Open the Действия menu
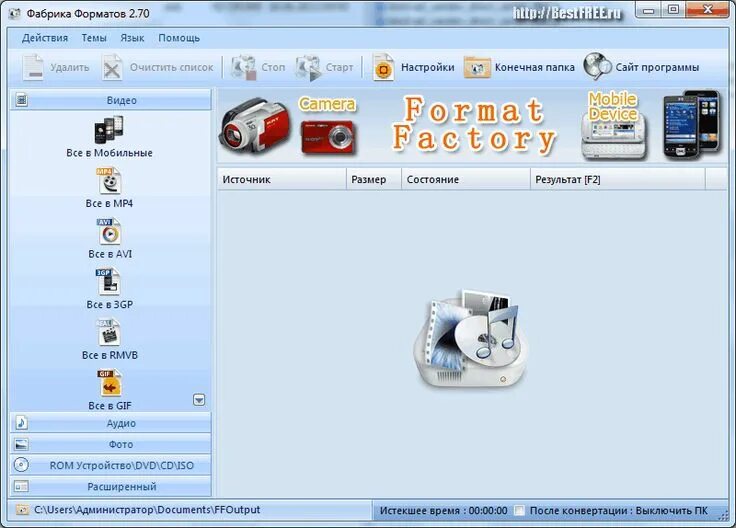Screen dimensions: 736x528 (45, 38)
